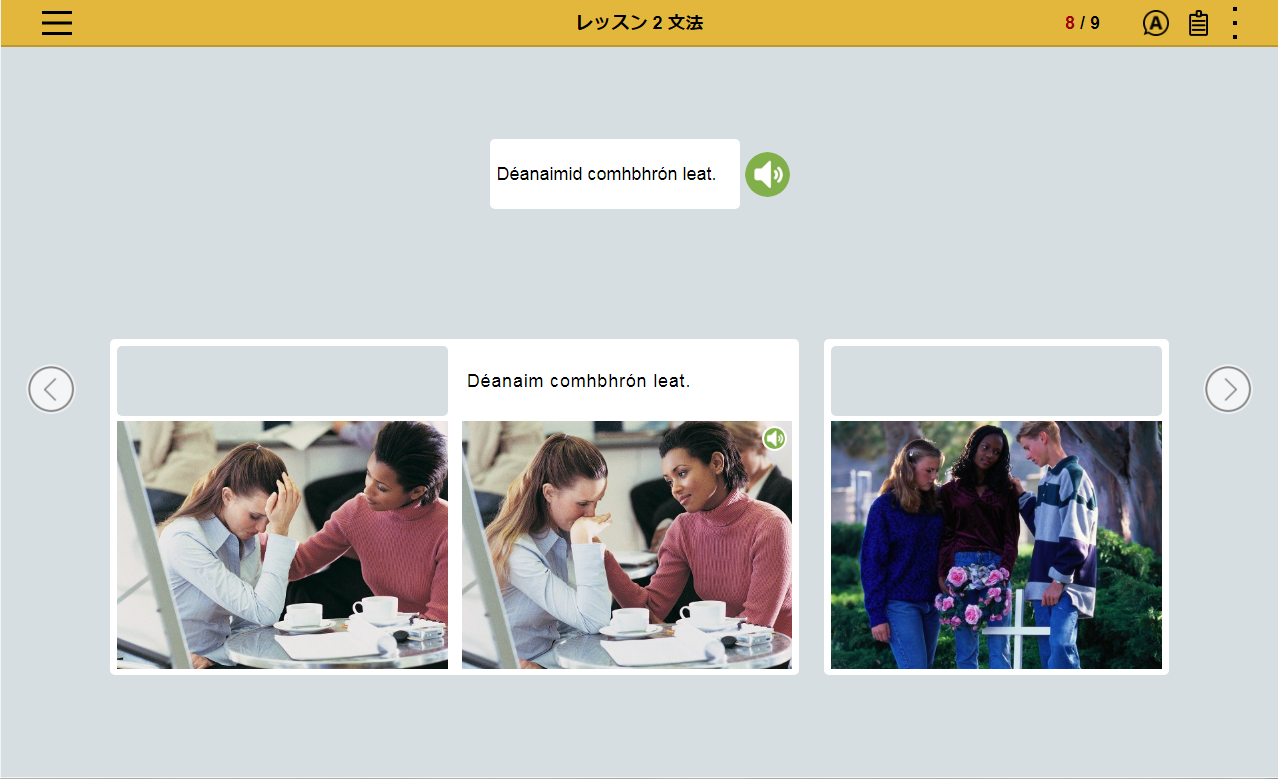1278x779 pixels.
Task: Click the caption 'Déanaim comhbhrón leat.'
Action: coord(579,381)
